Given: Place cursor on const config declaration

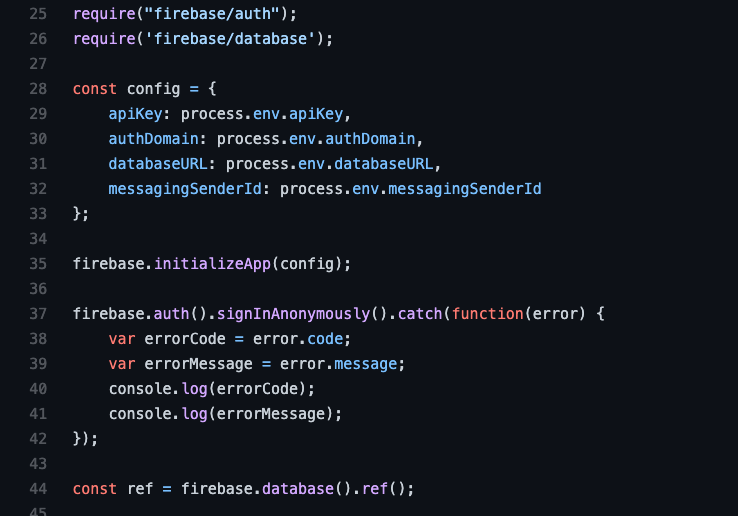Looking at the screenshot, I should pos(144,89).
